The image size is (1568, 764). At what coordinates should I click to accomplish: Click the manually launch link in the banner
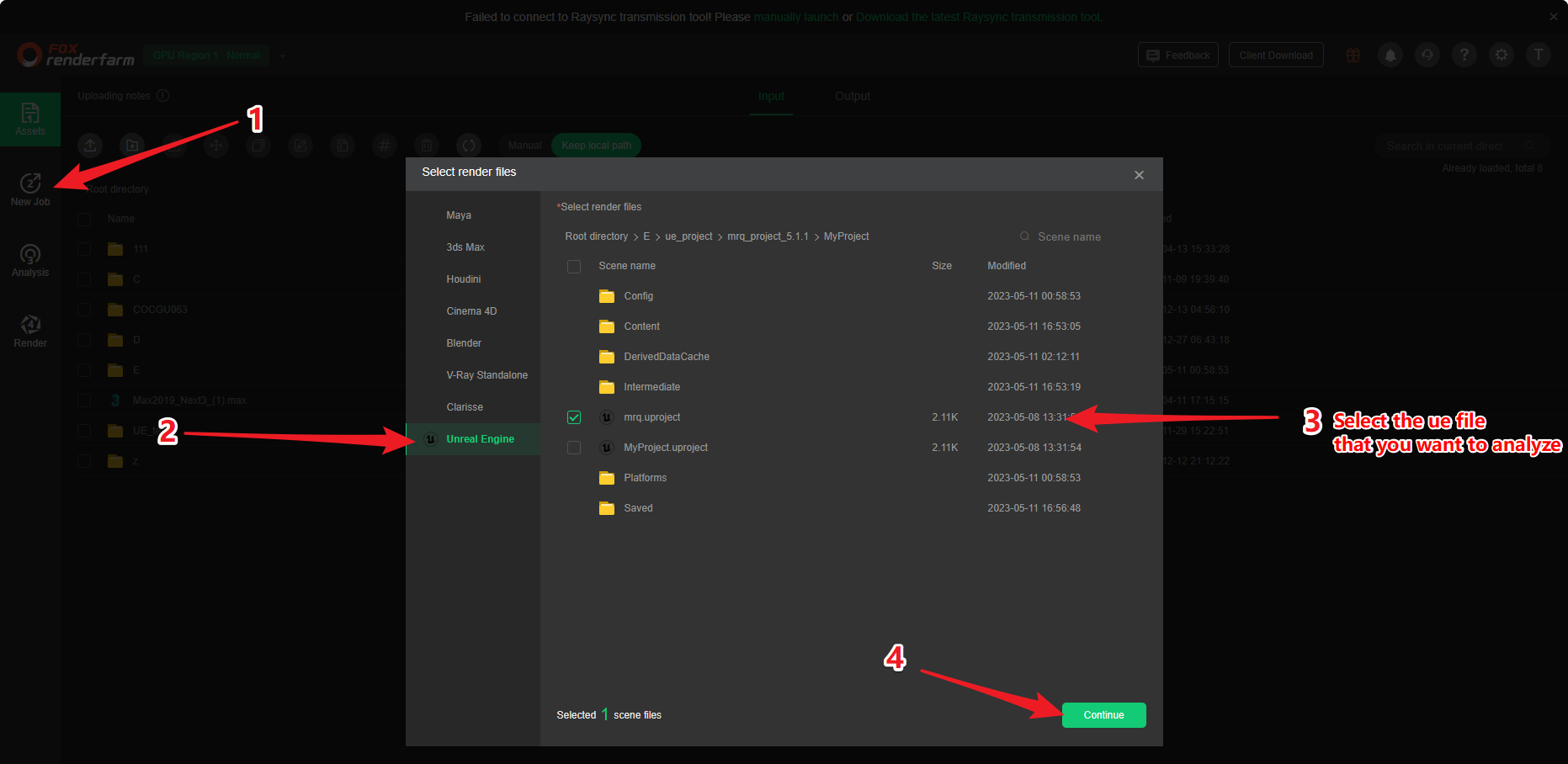[796, 17]
